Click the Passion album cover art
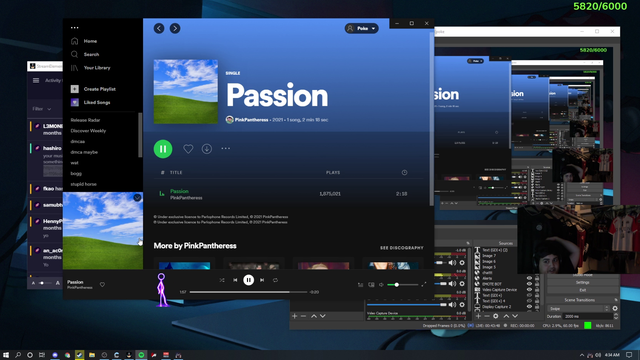 coord(186,91)
